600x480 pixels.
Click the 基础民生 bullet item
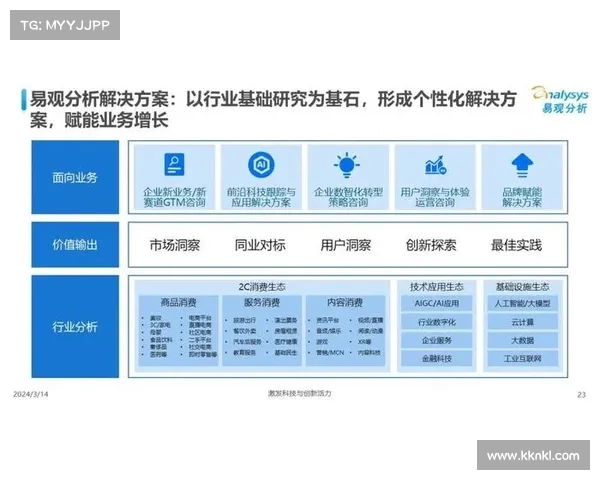[286, 353]
